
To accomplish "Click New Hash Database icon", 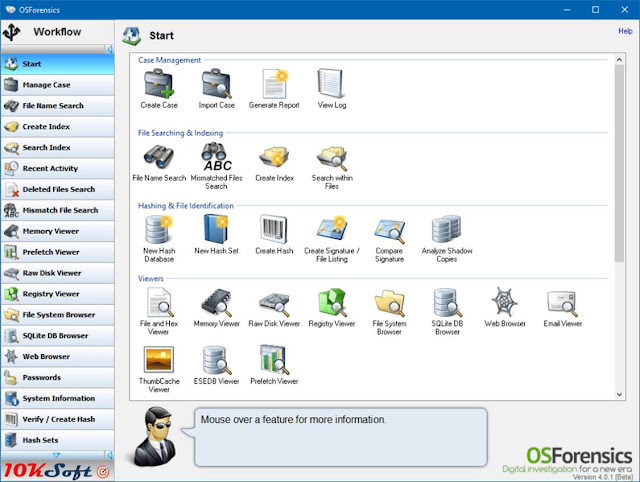I will 159,229.
